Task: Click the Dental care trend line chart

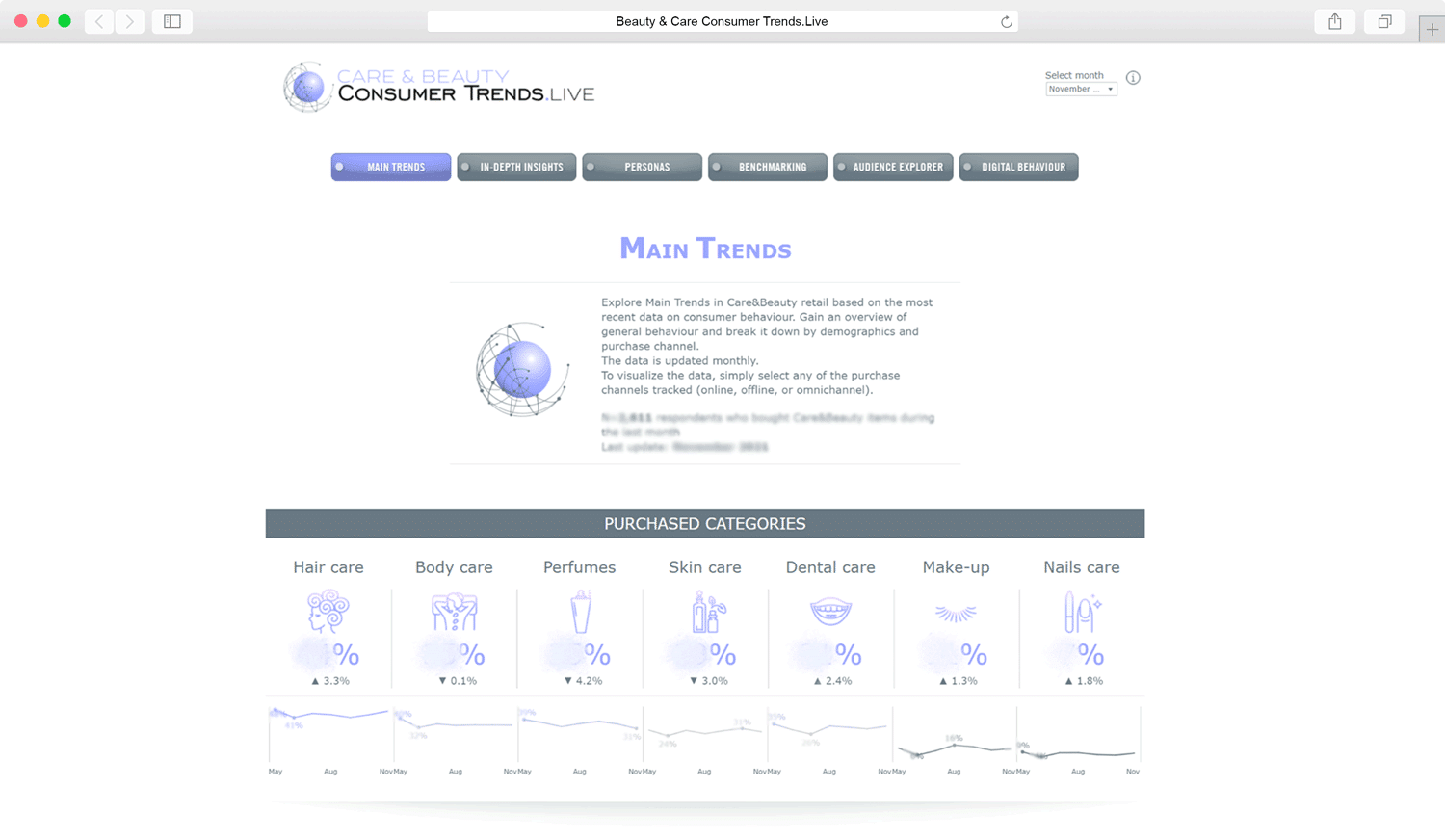Action: click(x=829, y=737)
